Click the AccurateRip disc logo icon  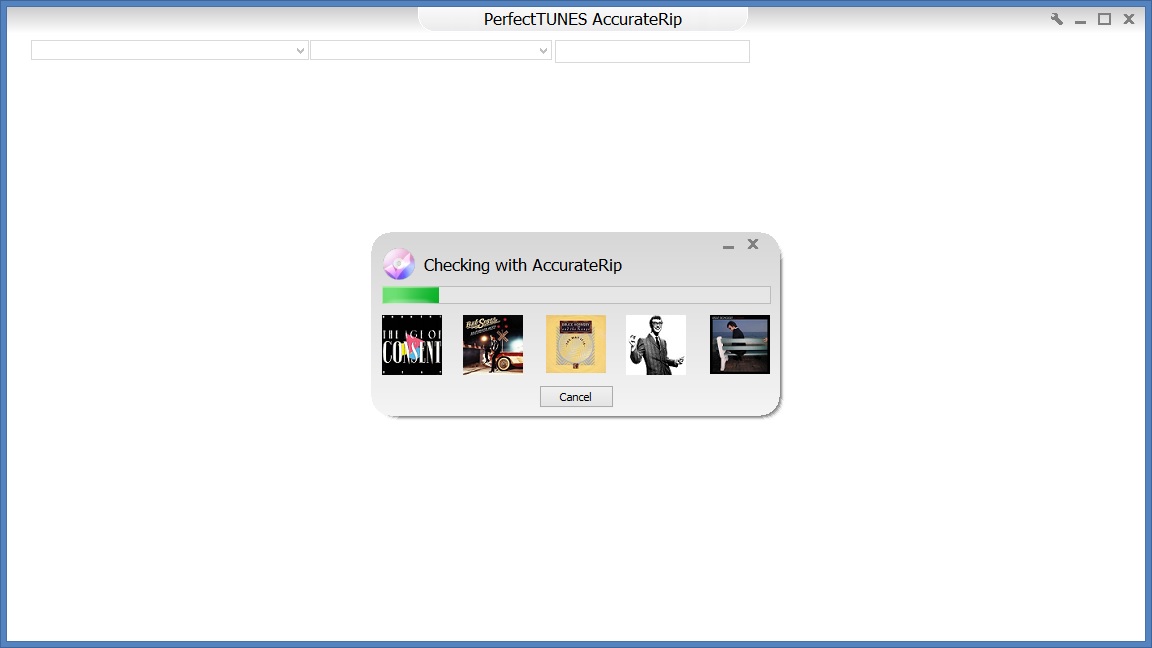click(399, 264)
